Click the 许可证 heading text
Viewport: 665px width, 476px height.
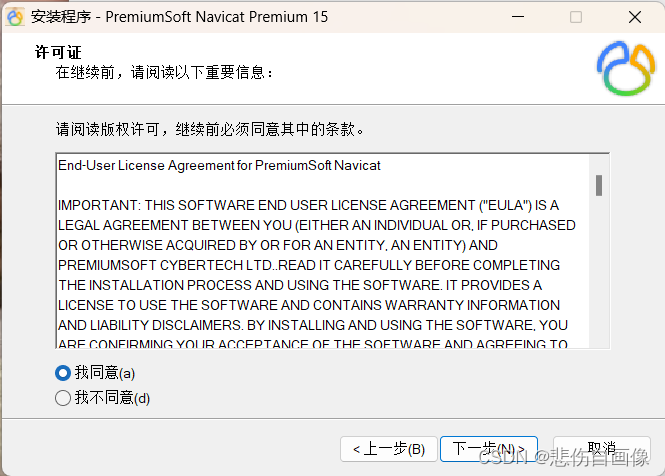(58, 52)
